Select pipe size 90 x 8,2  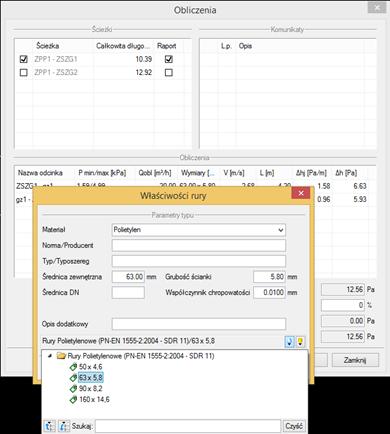(90, 389)
